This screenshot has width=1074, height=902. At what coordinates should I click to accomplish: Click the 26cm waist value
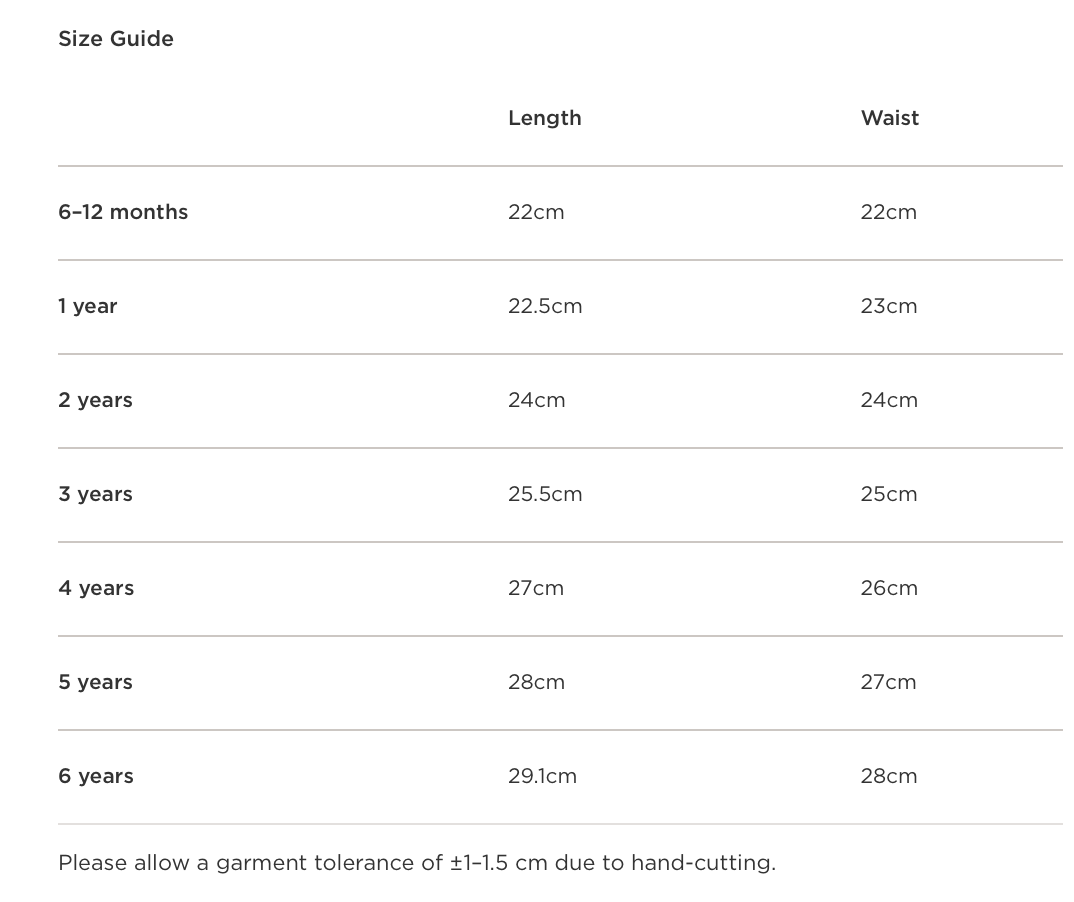pos(888,588)
